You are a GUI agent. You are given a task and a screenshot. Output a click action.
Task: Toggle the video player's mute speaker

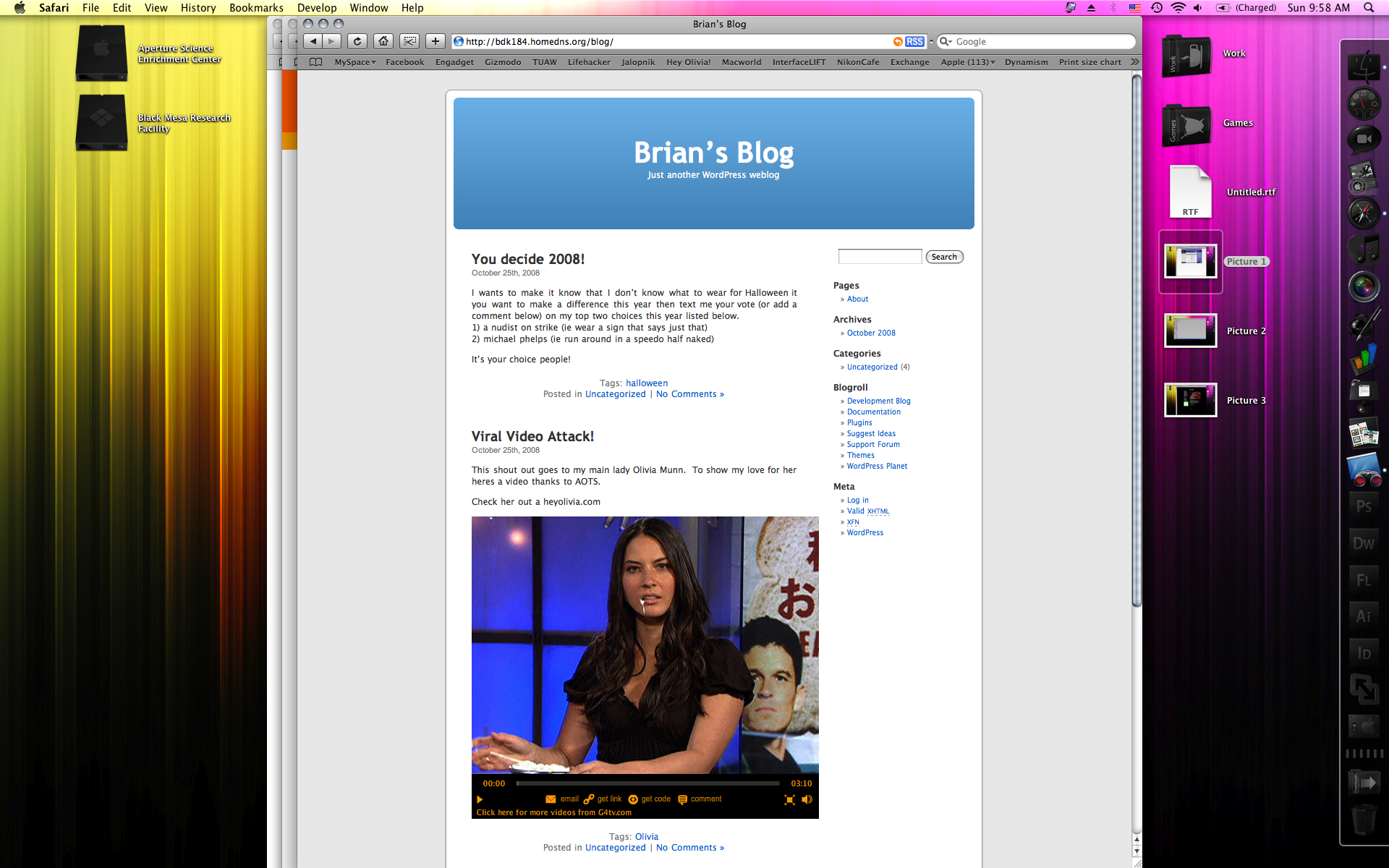click(x=807, y=799)
